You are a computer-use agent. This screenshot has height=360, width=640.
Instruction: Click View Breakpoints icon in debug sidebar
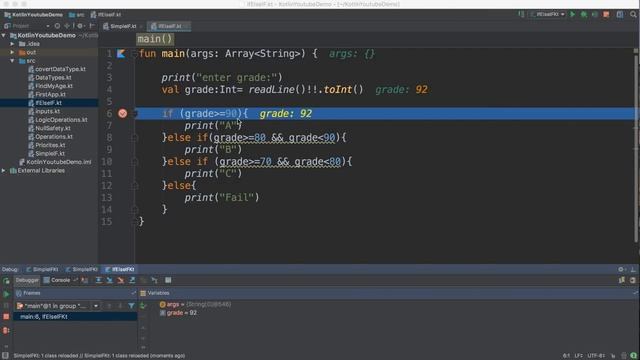point(6,331)
